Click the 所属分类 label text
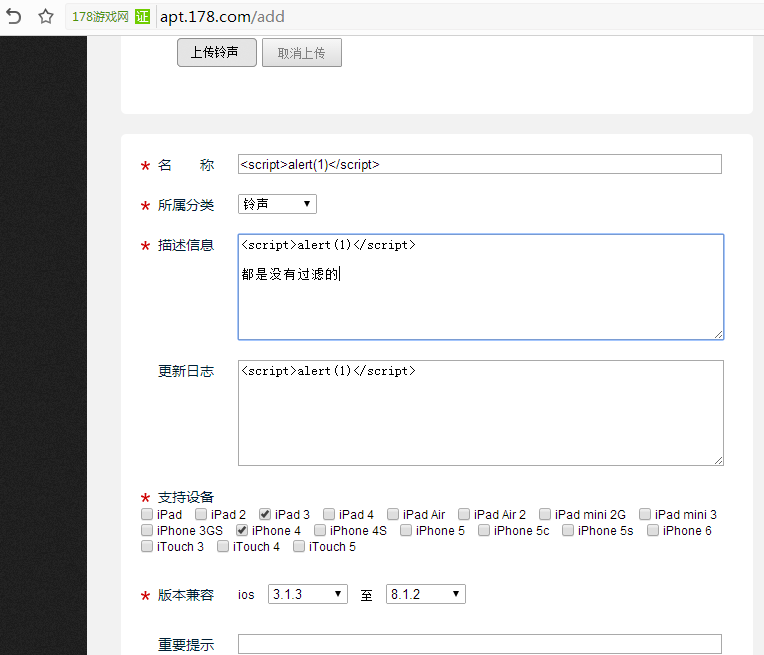Image resolution: width=764 pixels, height=655 pixels. (x=186, y=205)
